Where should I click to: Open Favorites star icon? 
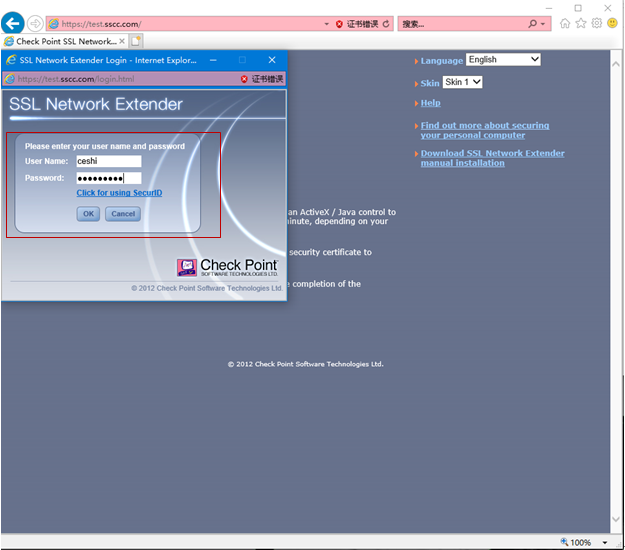(x=581, y=23)
